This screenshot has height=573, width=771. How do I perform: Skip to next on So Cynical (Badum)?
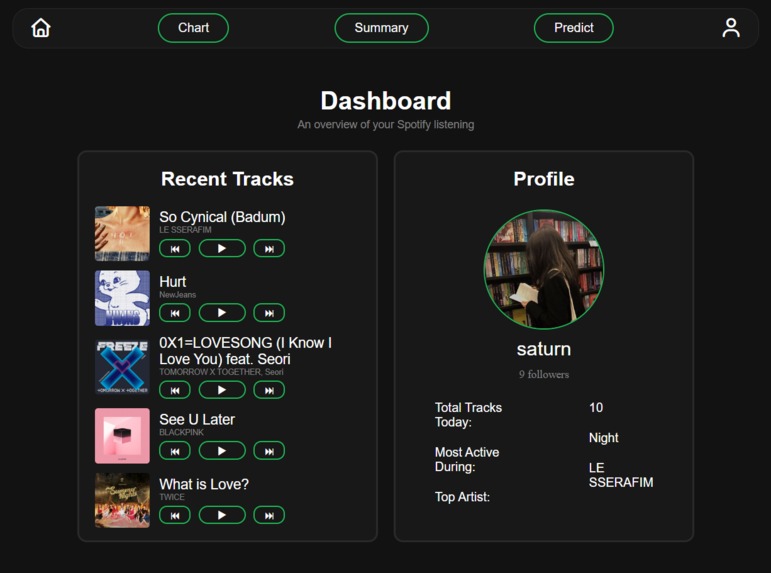(269, 248)
